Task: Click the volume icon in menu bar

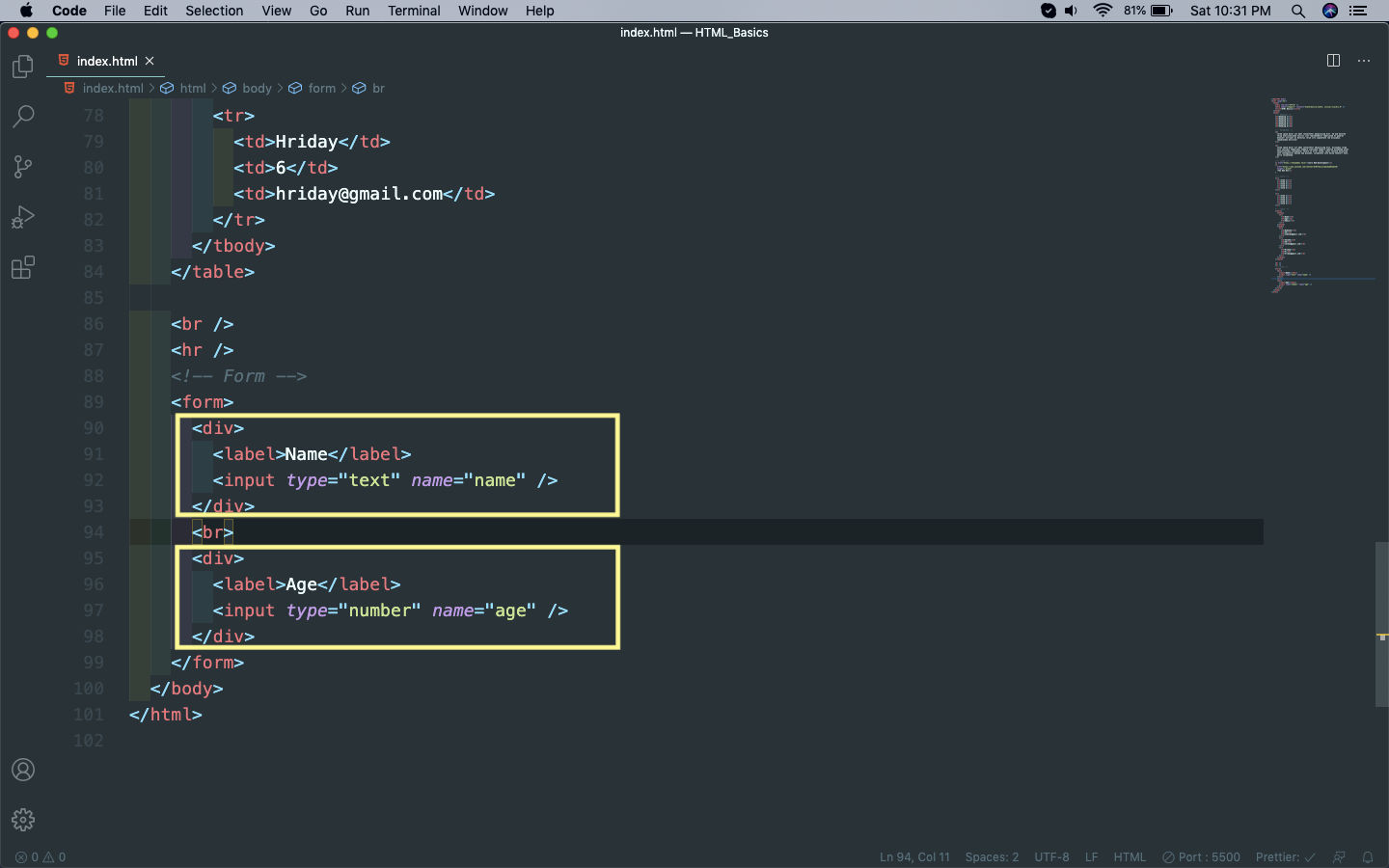Action: (1072, 11)
